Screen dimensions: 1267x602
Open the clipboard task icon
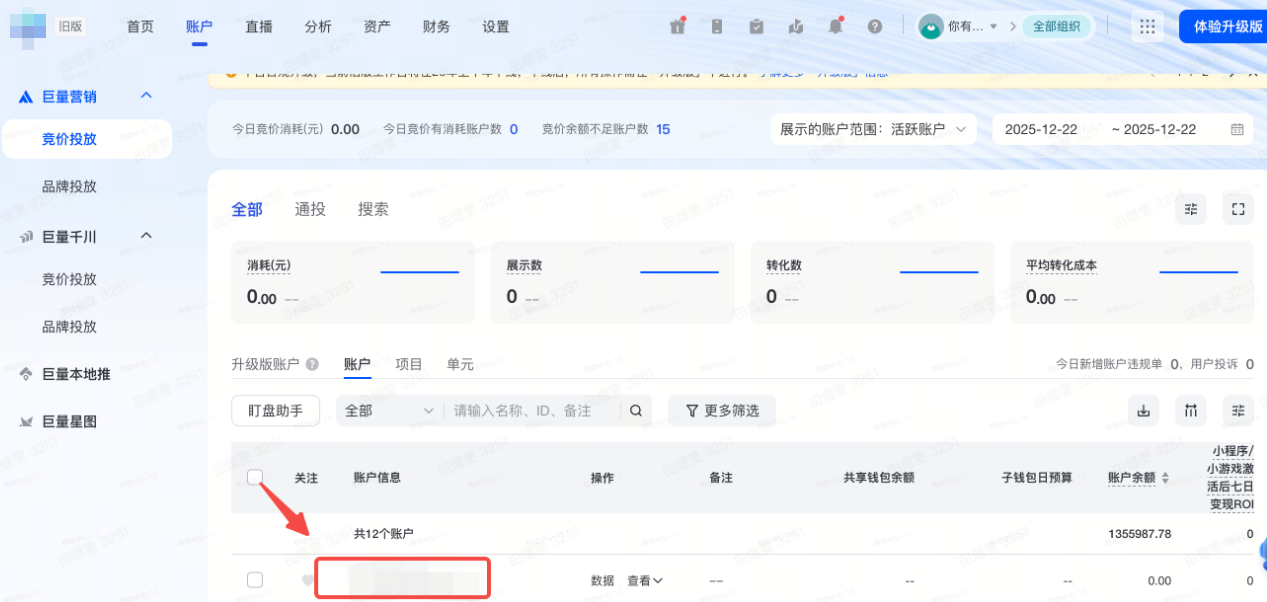756,27
